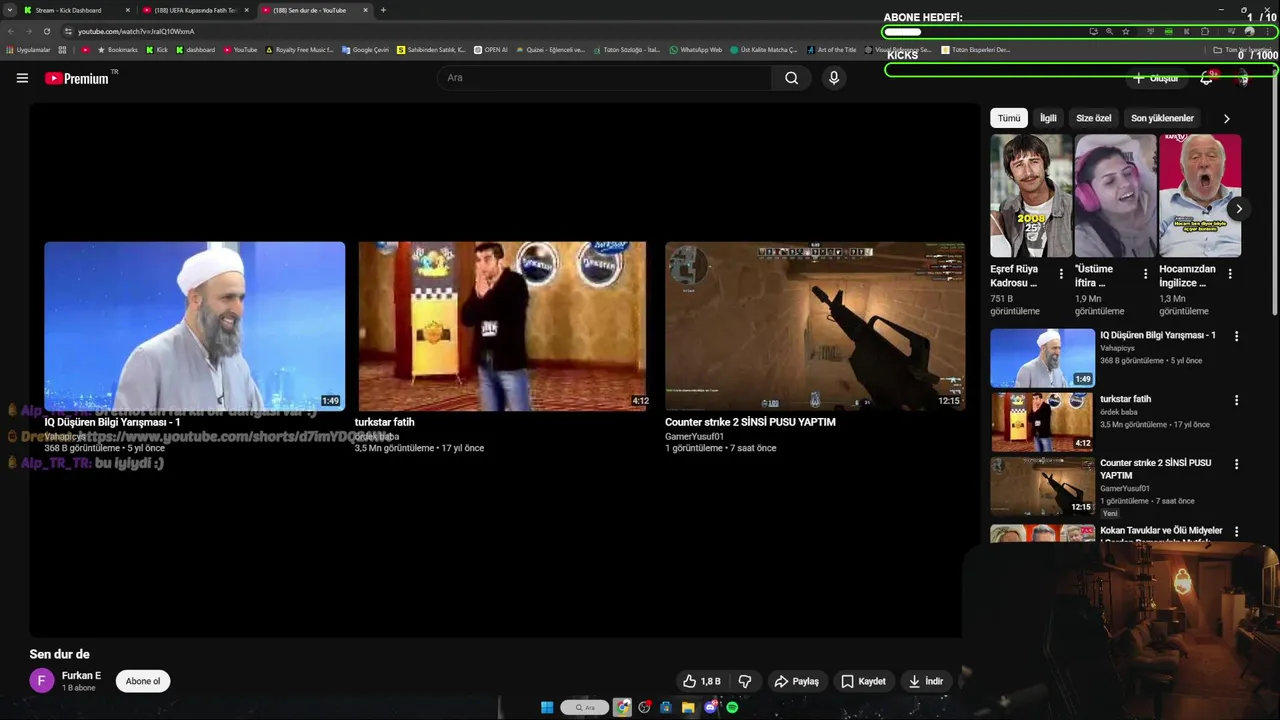Open more options for "Üstüme İftira" short
The height and width of the screenshot is (720, 1280).
1146,274
